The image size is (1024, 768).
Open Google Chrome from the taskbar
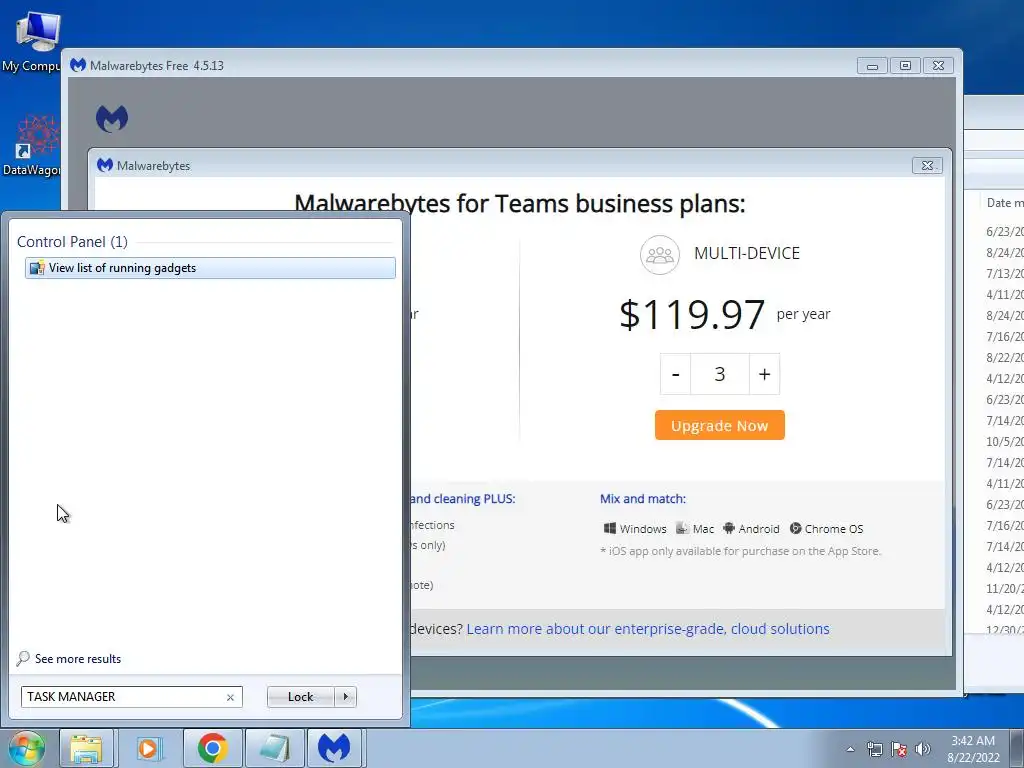[212, 748]
